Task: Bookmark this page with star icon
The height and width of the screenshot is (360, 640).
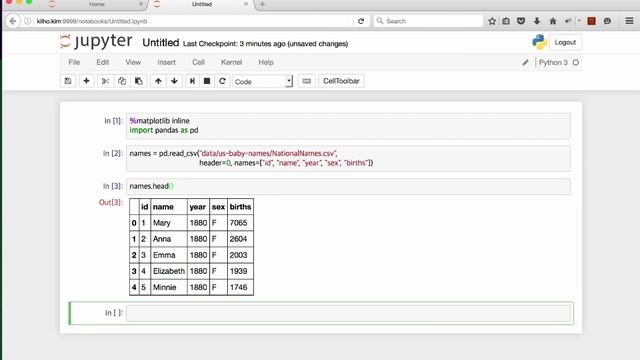Action: (x=492, y=21)
